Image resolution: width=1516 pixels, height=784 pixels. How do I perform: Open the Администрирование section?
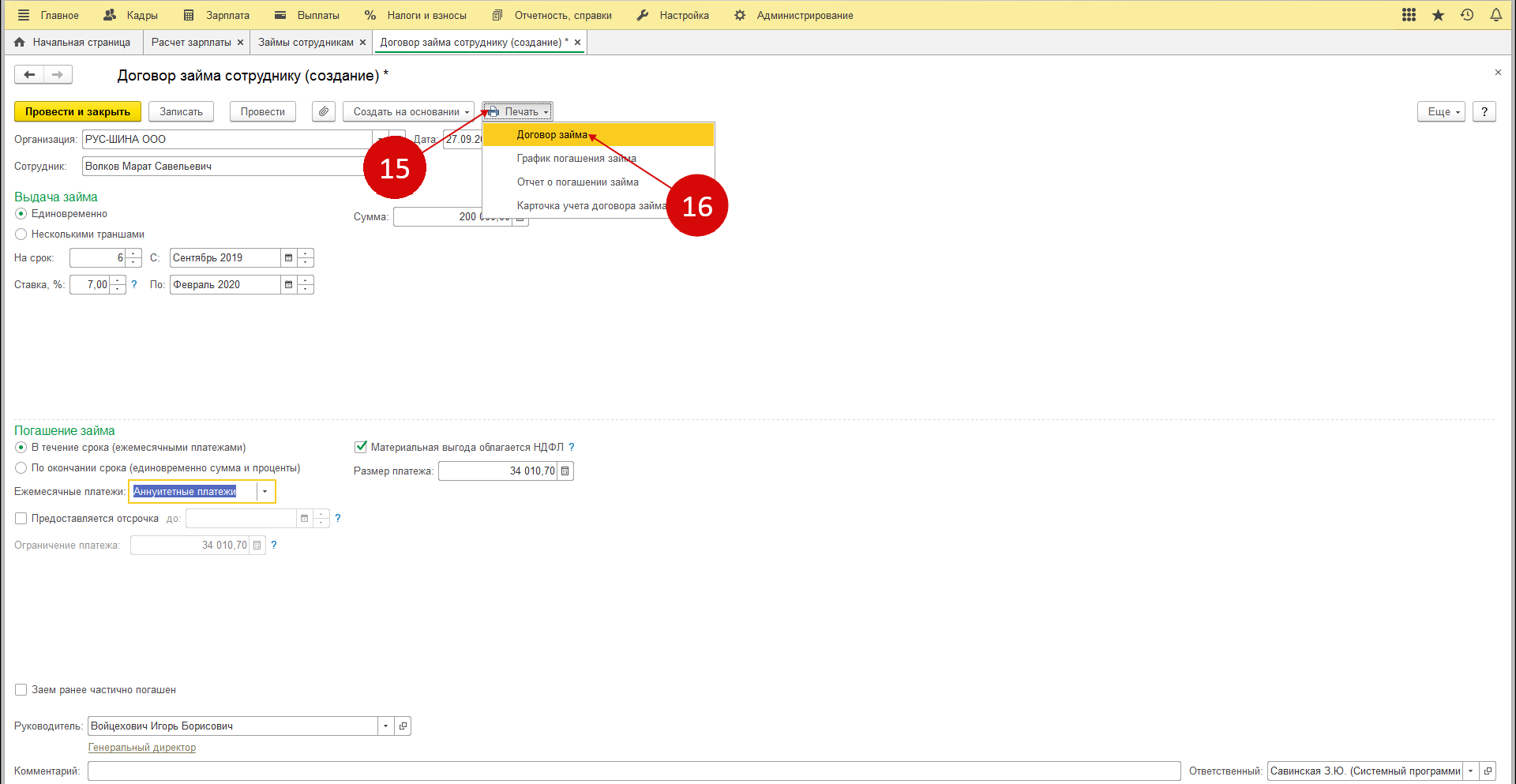(x=794, y=15)
